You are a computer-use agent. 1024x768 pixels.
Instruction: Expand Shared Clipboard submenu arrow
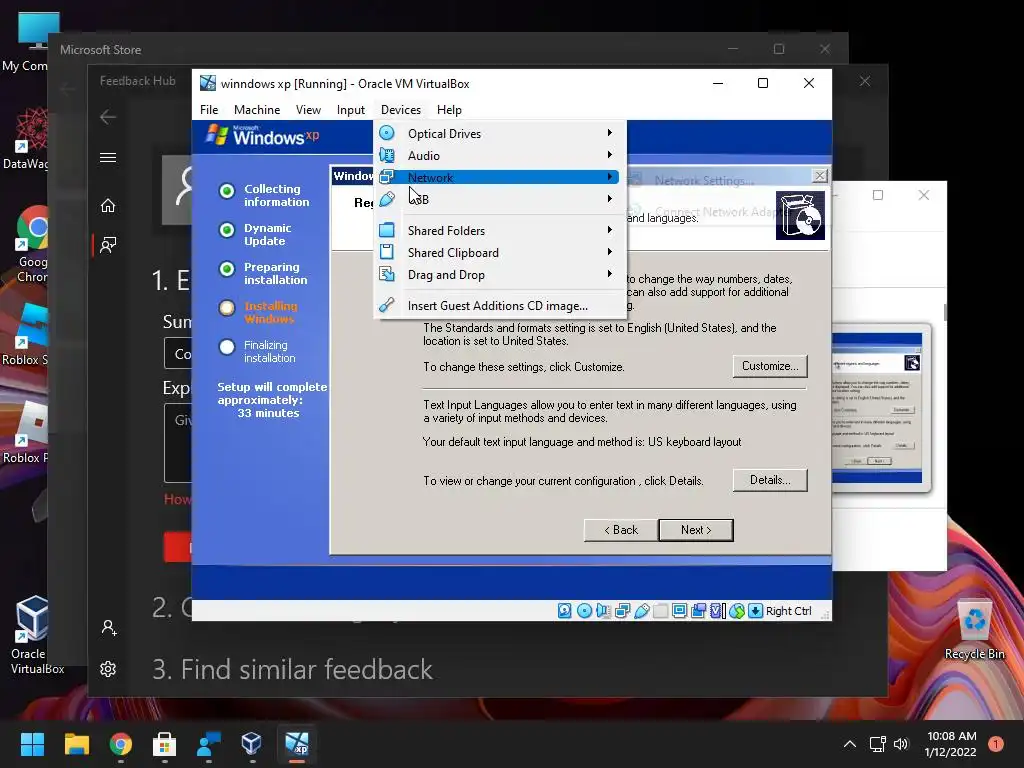609,251
